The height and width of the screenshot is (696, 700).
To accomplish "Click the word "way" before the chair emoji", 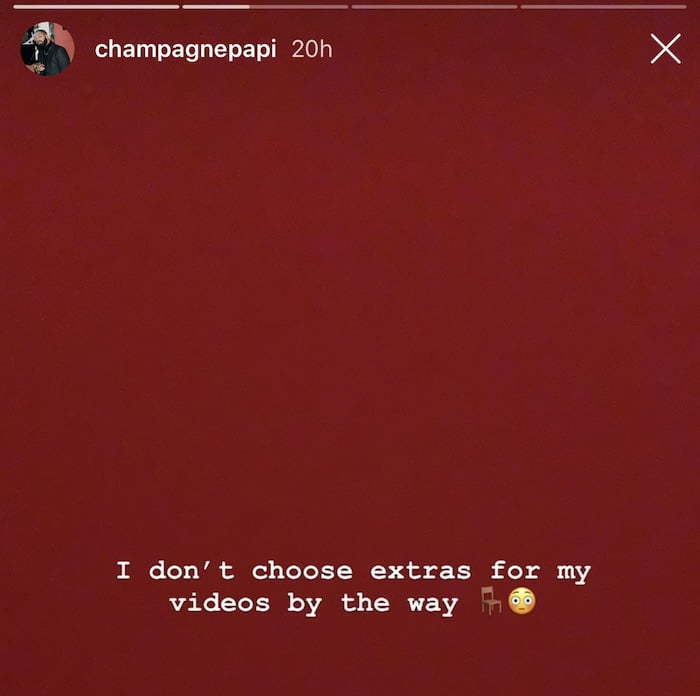I will (x=433, y=605).
